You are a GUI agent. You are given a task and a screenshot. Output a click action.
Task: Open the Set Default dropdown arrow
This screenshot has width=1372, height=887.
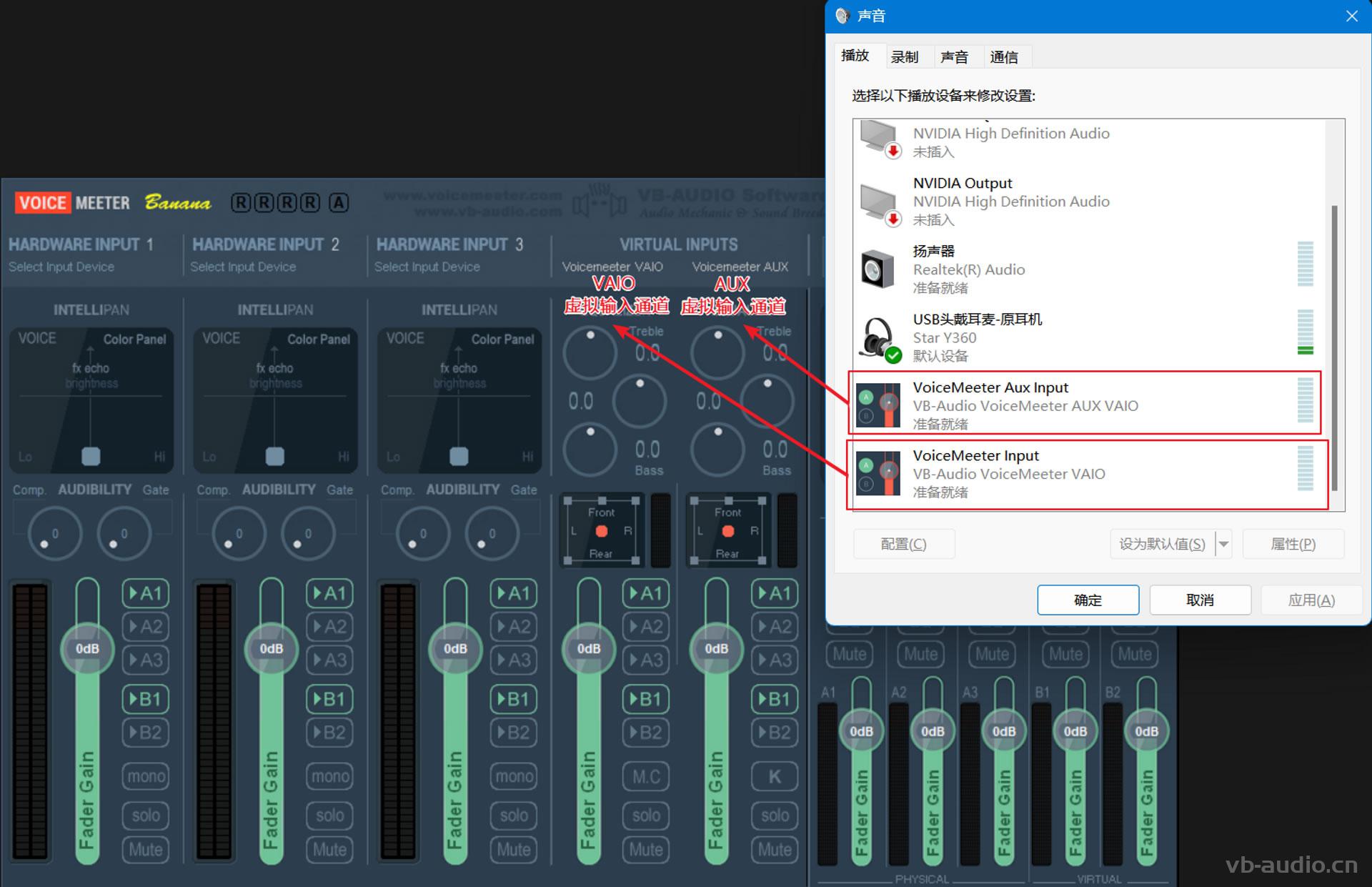[x=1223, y=544]
